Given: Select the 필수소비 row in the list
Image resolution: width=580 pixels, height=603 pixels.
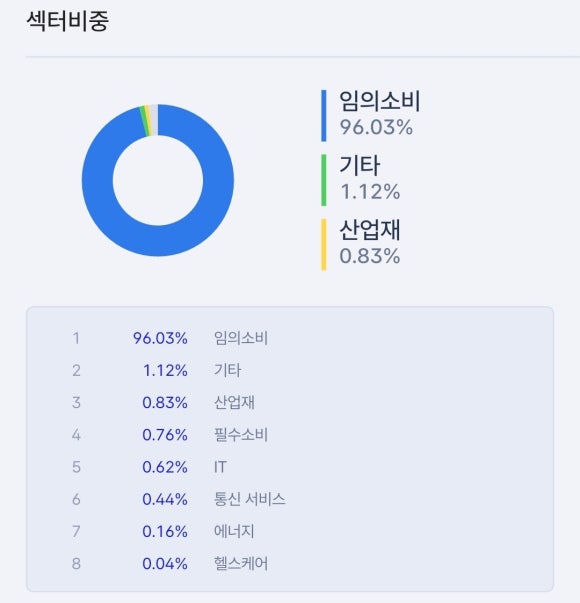Looking at the screenshot, I should tap(290, 435).
